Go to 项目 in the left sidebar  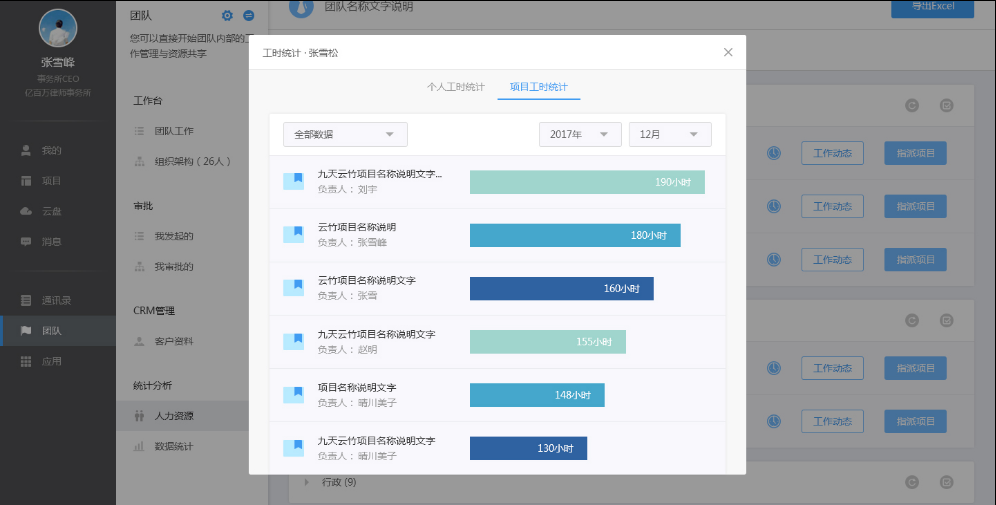click(50, 181)
